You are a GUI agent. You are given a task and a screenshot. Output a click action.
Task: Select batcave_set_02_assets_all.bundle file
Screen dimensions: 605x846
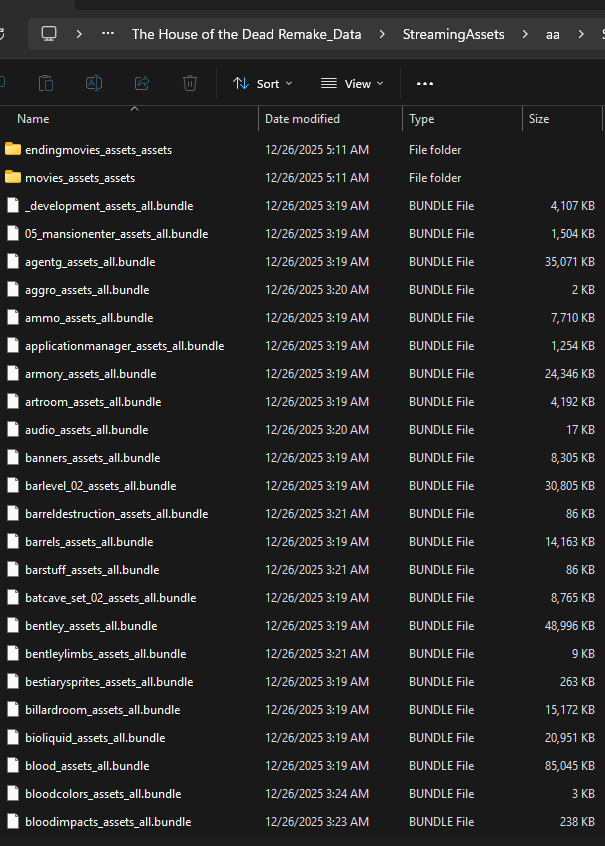pyautogui.click(x=111, y=598)
